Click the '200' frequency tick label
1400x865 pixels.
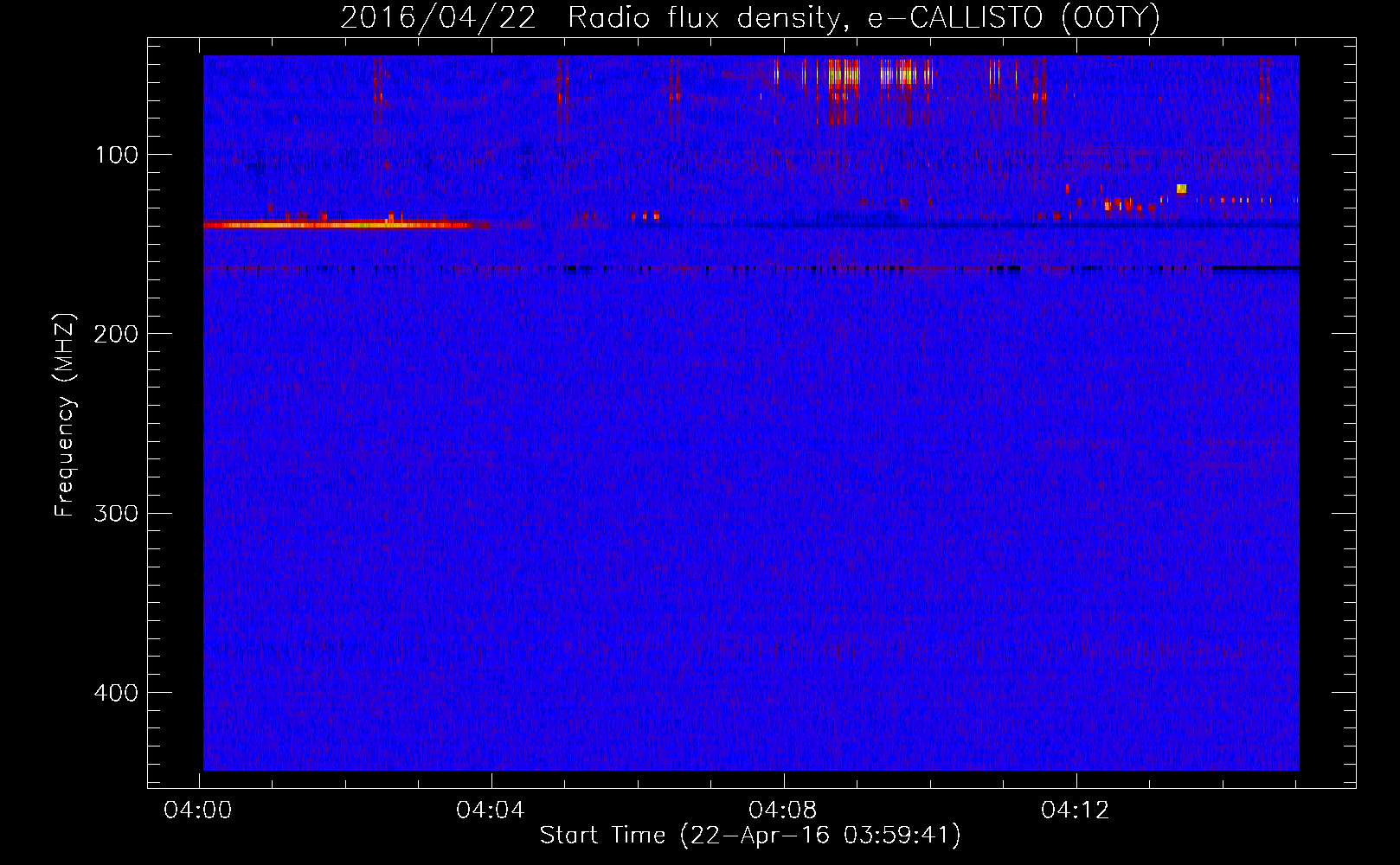[115, 334]
